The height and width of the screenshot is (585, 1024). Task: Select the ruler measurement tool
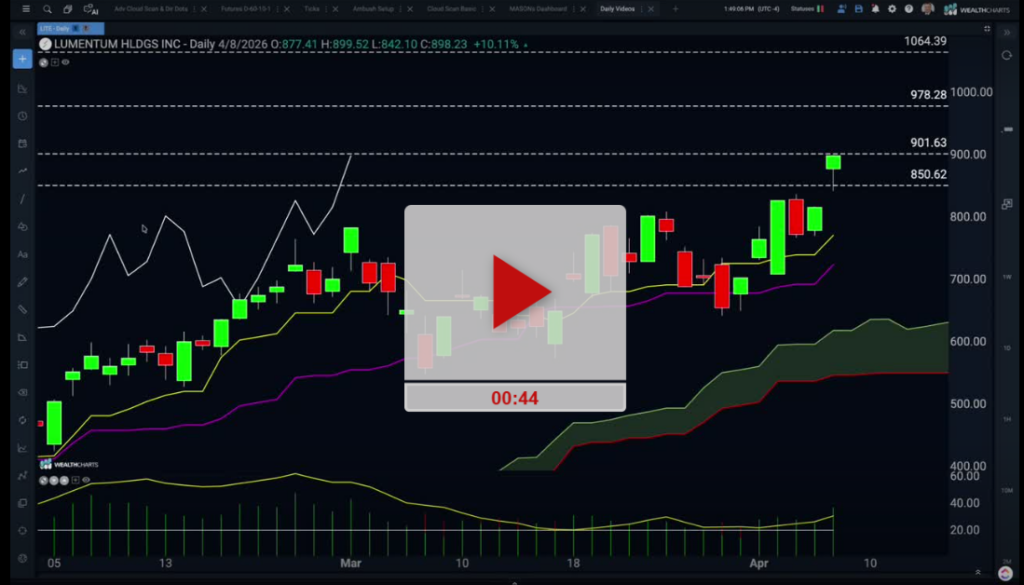coord(22,309)
